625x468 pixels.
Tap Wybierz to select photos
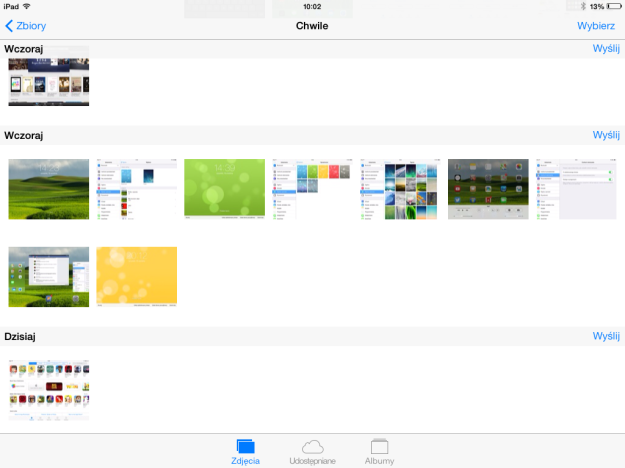click(596, 26)
